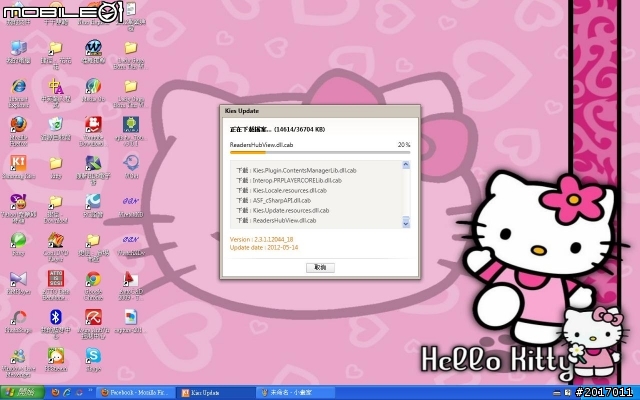
Task: Switch to Kies Update taskbar item
Action: (216, 393)
